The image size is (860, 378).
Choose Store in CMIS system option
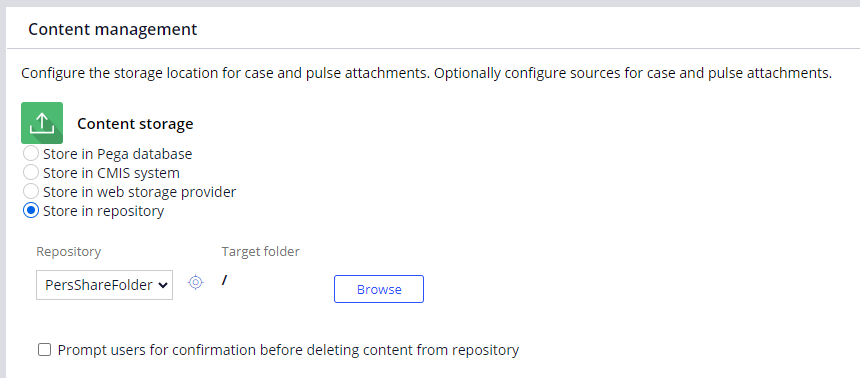31,173
